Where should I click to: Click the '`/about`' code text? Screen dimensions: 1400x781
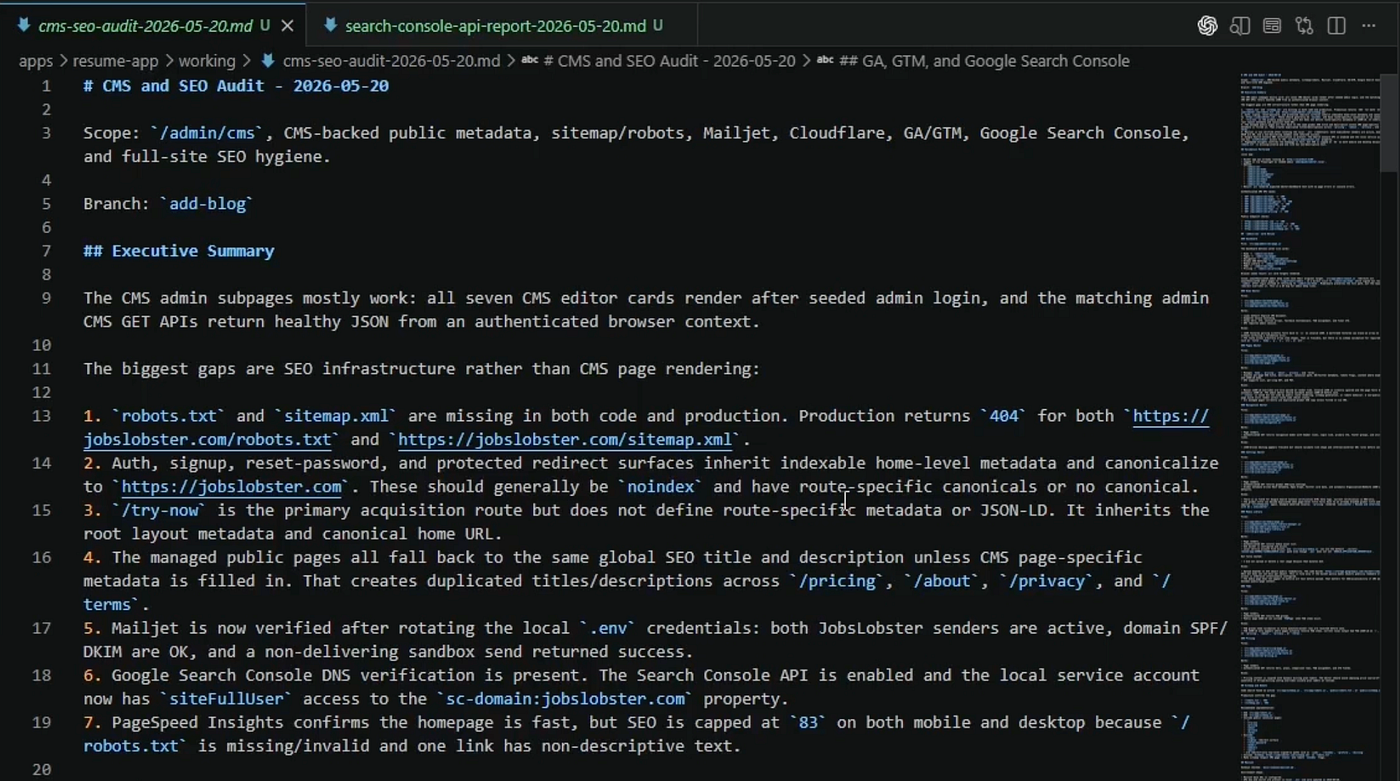(940, 581)
